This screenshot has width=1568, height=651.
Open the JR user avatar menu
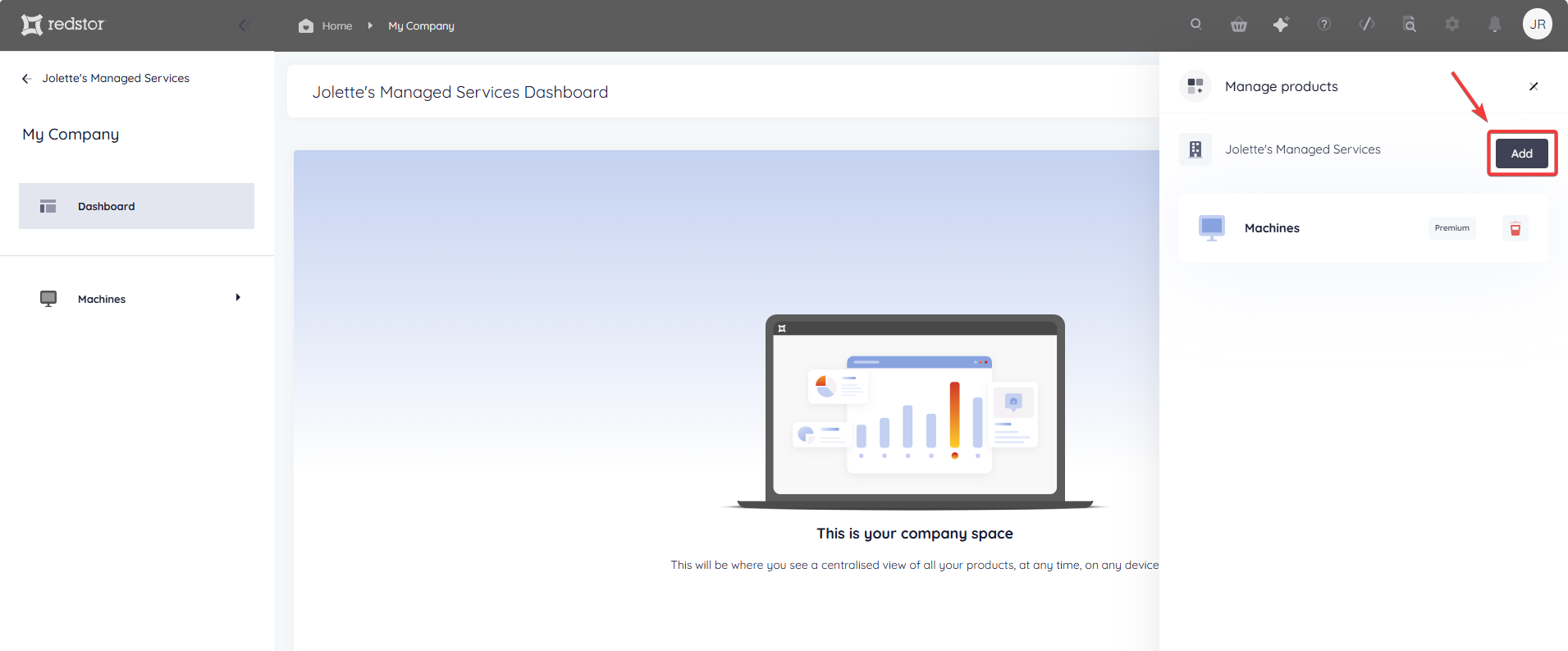1538,24
